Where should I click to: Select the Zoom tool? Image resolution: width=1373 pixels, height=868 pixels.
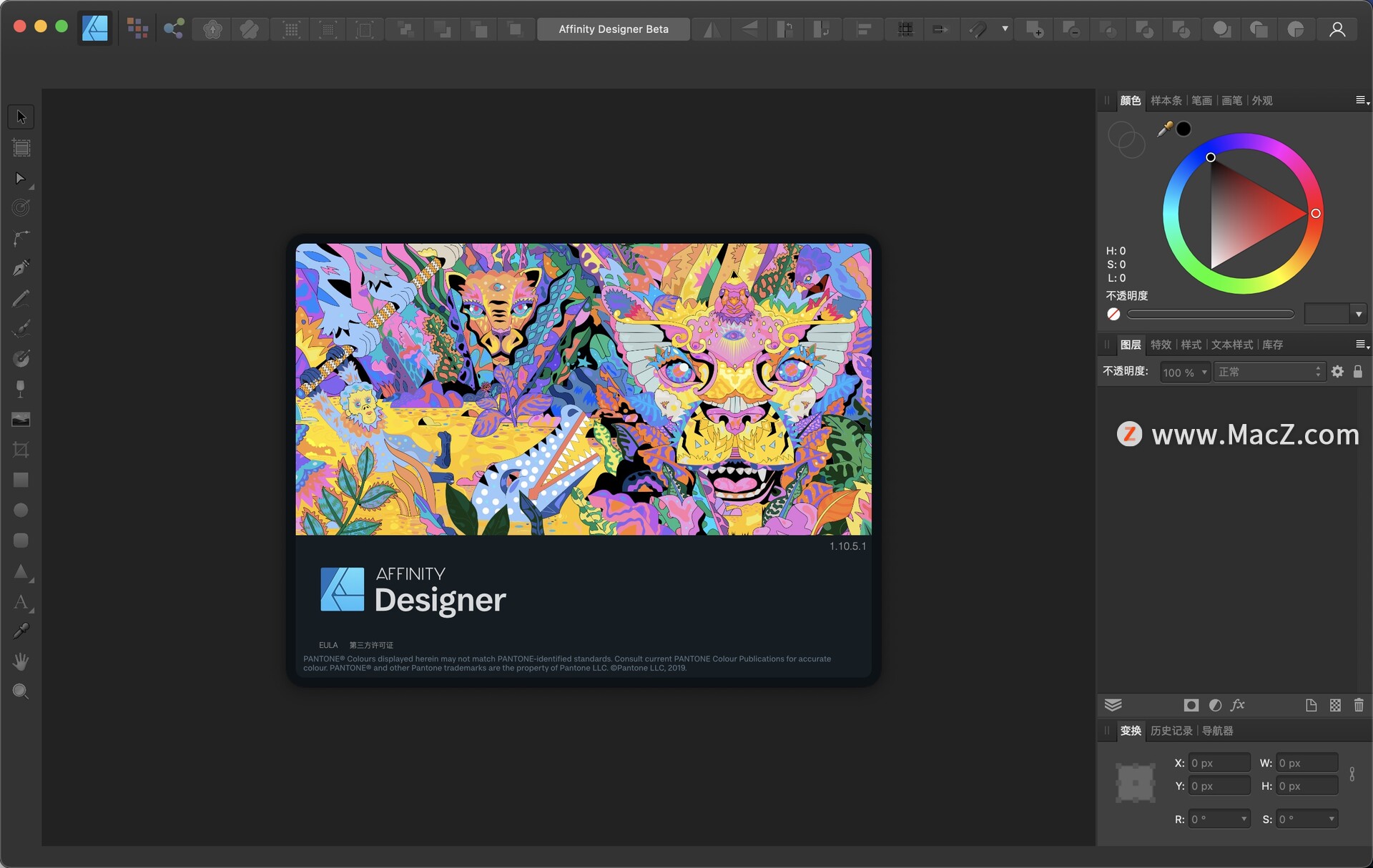[21, 691]
